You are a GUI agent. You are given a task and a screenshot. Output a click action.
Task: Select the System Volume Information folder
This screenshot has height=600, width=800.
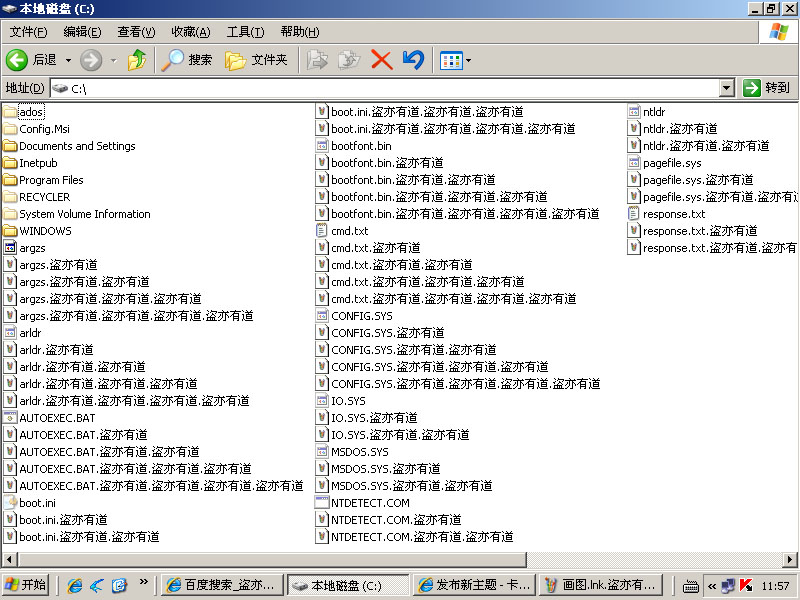click(77, 214)
